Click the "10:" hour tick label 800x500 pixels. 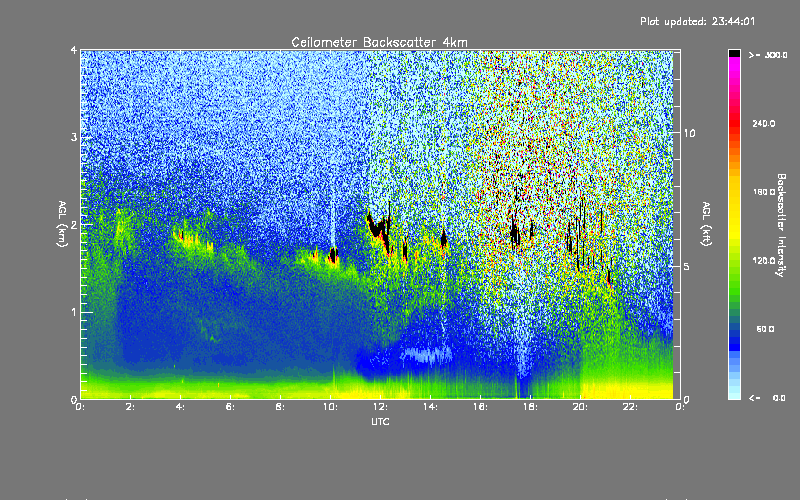coord(331,407)
